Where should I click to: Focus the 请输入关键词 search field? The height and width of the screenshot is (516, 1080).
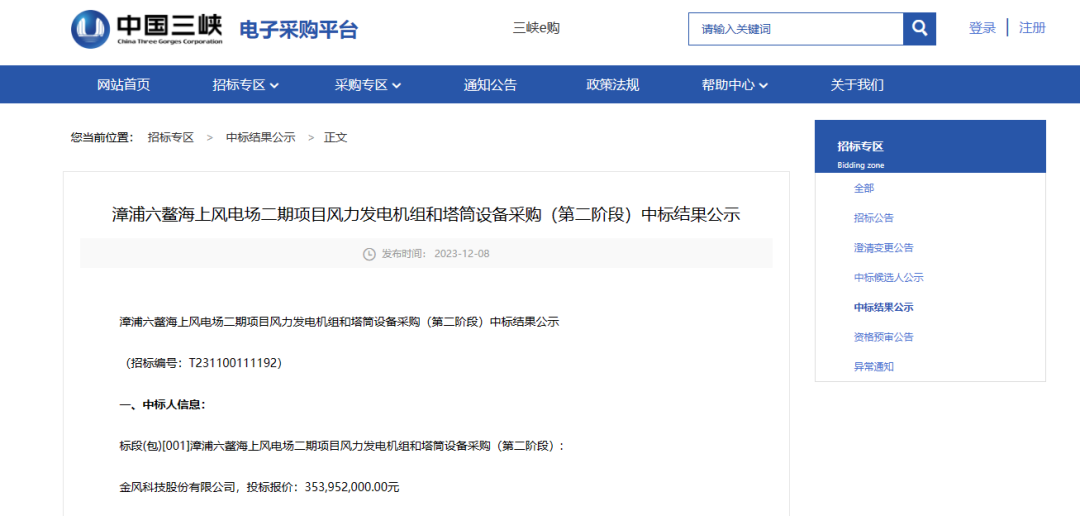(796, 29)
